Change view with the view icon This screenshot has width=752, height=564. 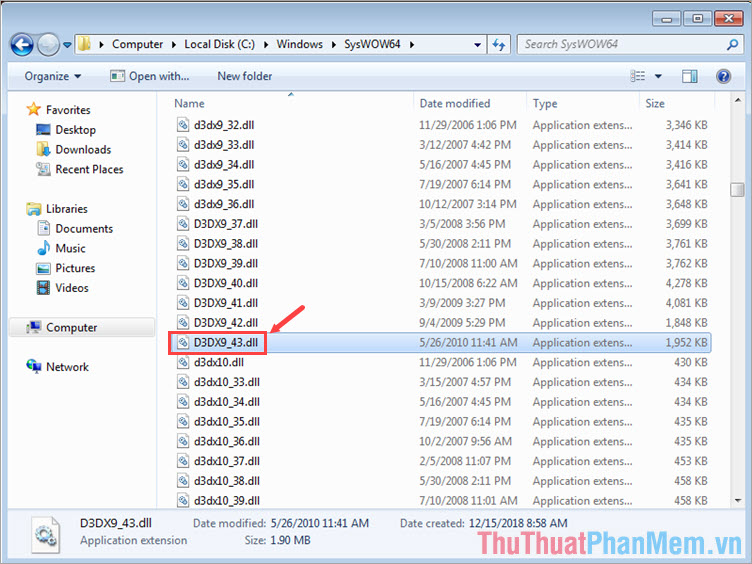tap(637, 76)
